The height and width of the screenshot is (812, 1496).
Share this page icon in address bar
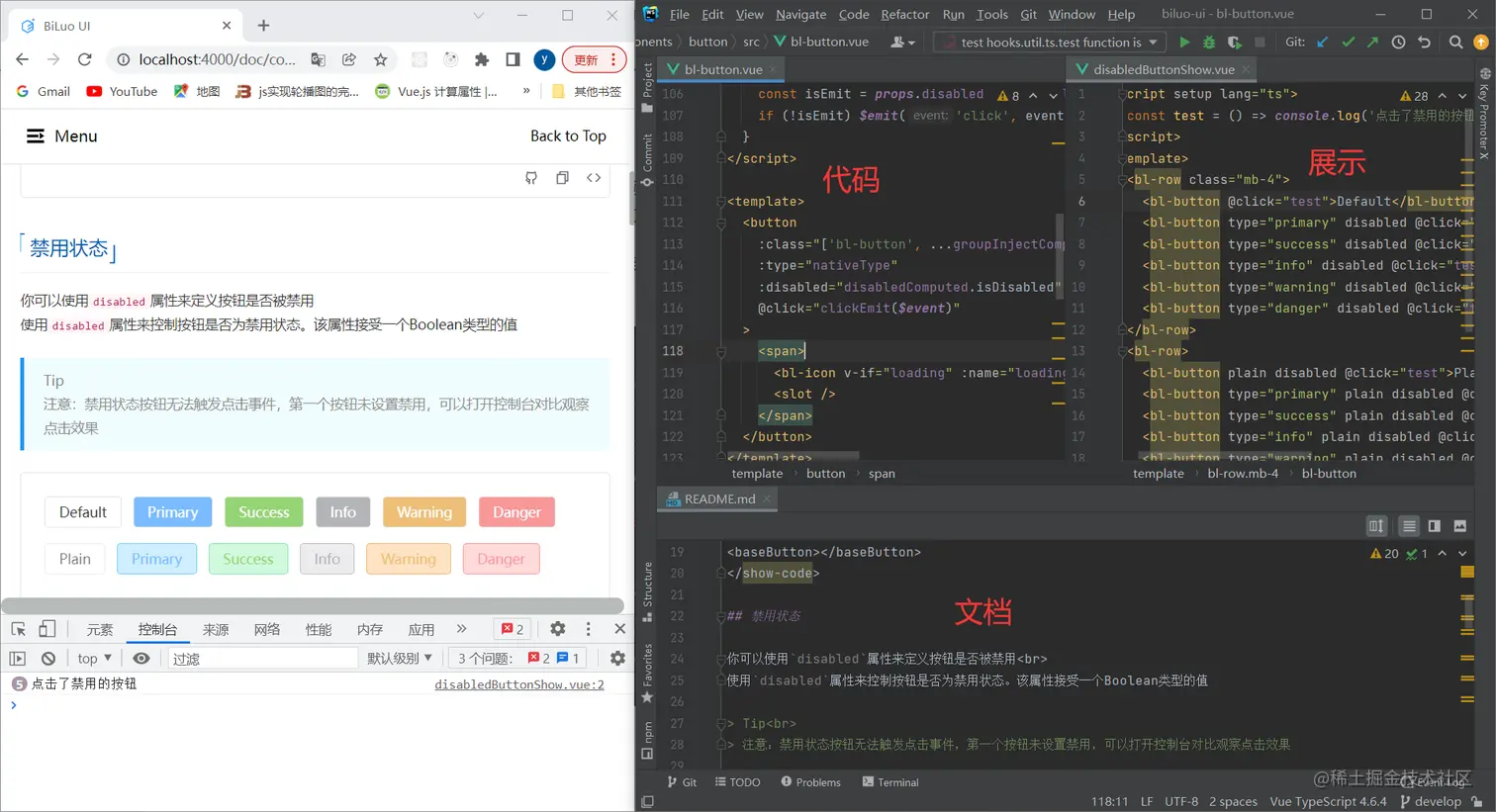(x=349, y=59)
